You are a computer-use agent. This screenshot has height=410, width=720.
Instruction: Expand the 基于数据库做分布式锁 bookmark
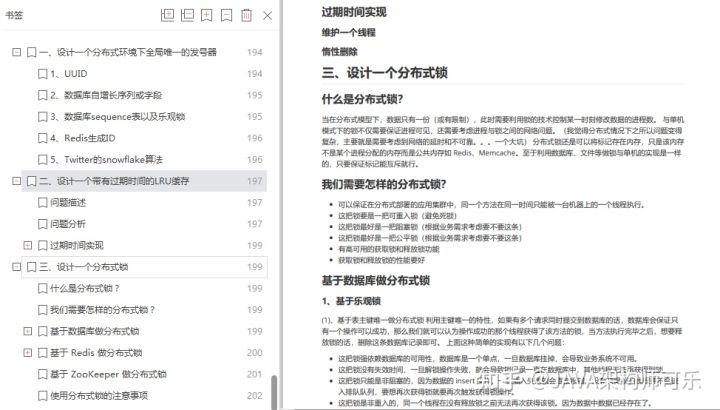point(28,331)
